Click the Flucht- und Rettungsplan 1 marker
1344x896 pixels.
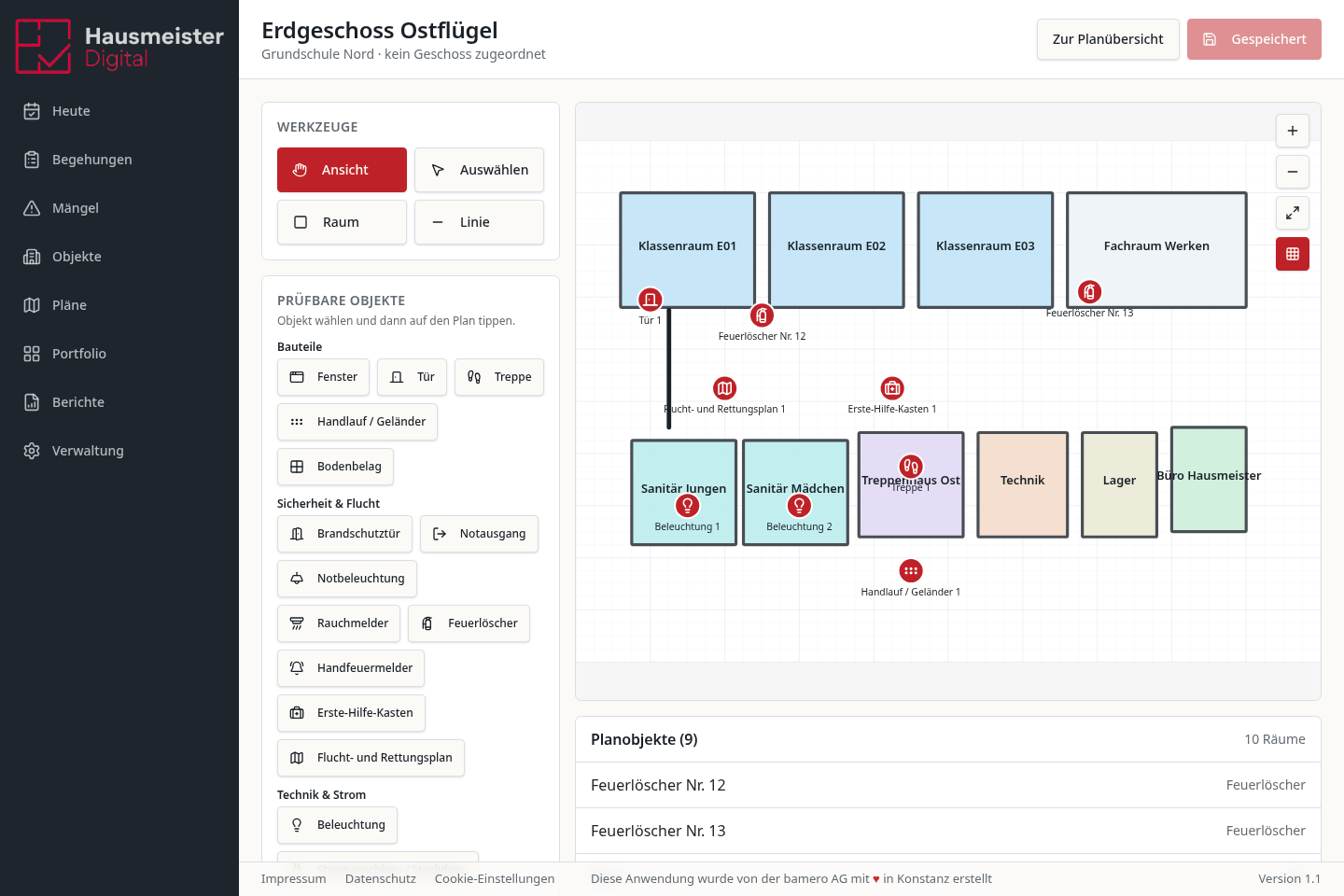point(725,388)
